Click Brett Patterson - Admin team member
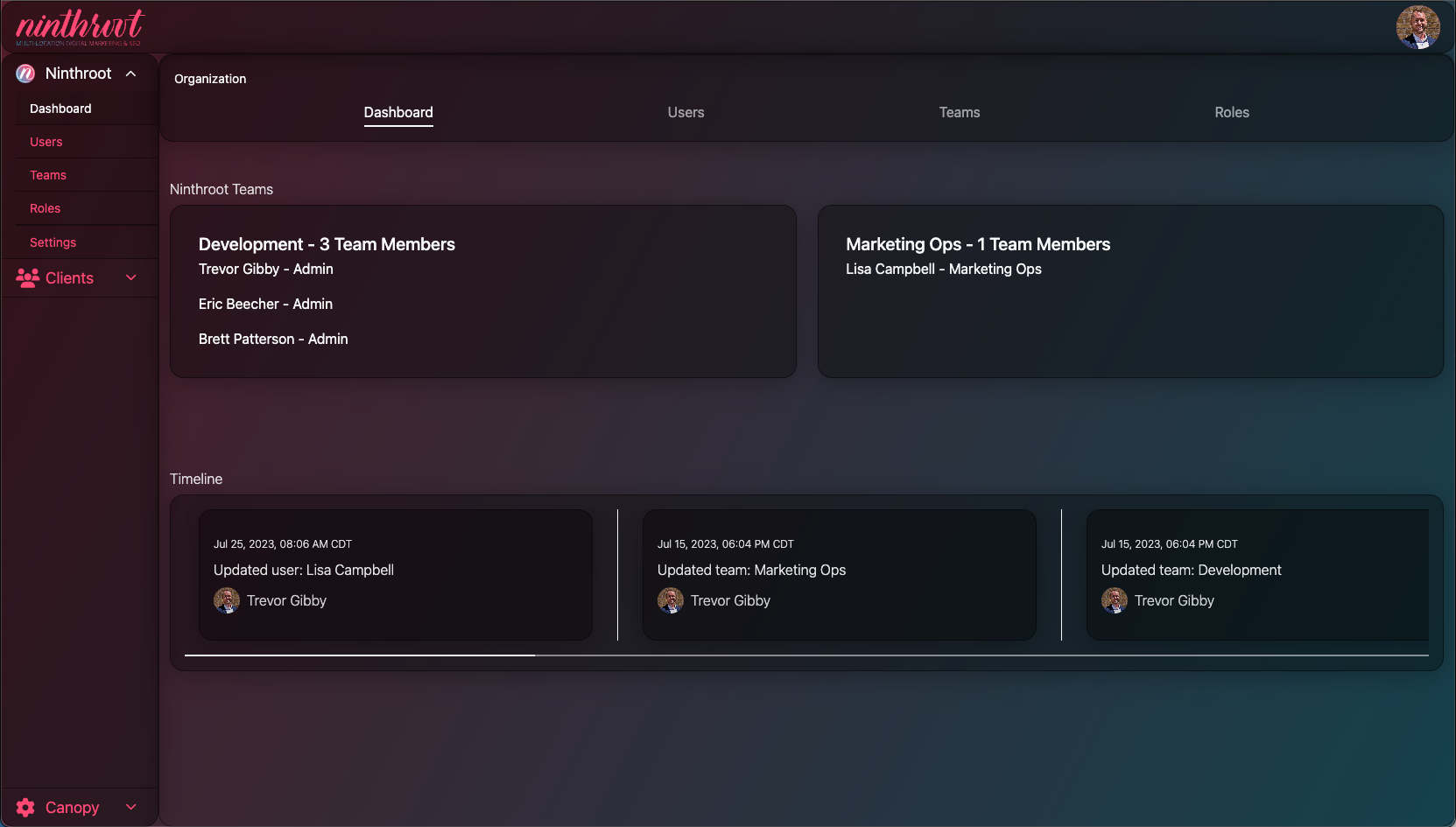The width and height of the screenshot is (1456, 827). [x=273, y=339]
